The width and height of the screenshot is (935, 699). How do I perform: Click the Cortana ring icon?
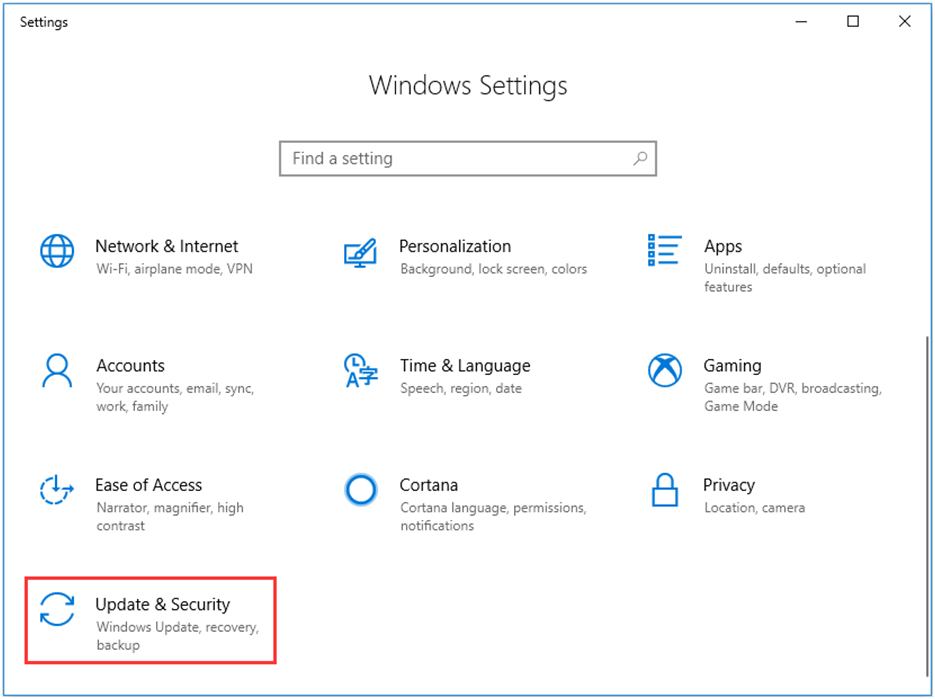pyautogui.click(x=361, y=490)
